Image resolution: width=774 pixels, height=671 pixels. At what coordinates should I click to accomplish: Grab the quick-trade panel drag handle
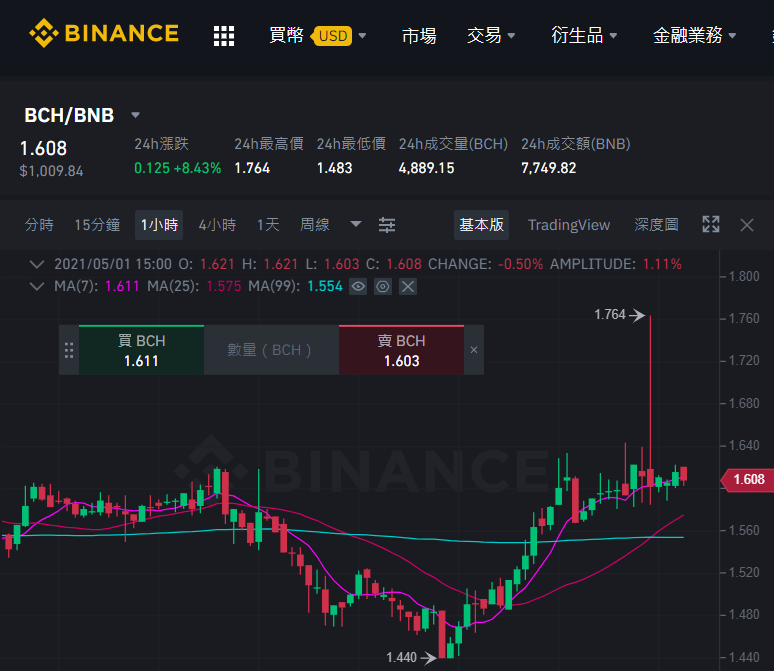click(x=69, y=350)
